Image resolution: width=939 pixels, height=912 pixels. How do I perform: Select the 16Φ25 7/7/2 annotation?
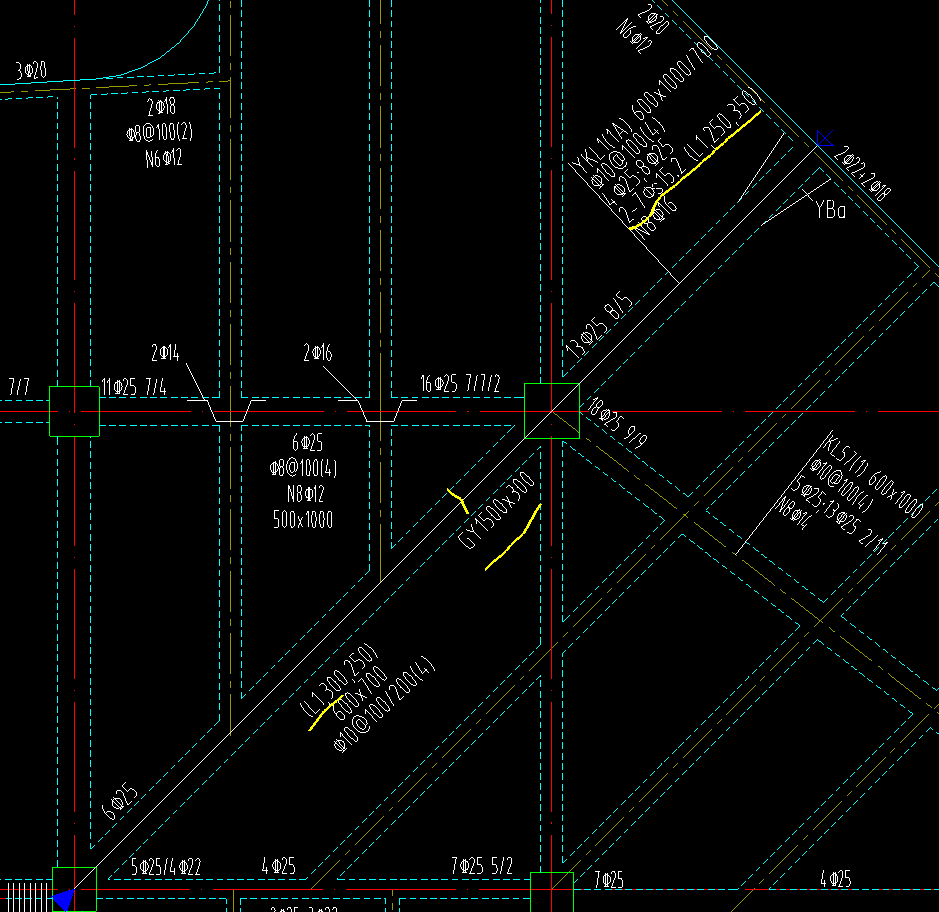click(460, 383)
